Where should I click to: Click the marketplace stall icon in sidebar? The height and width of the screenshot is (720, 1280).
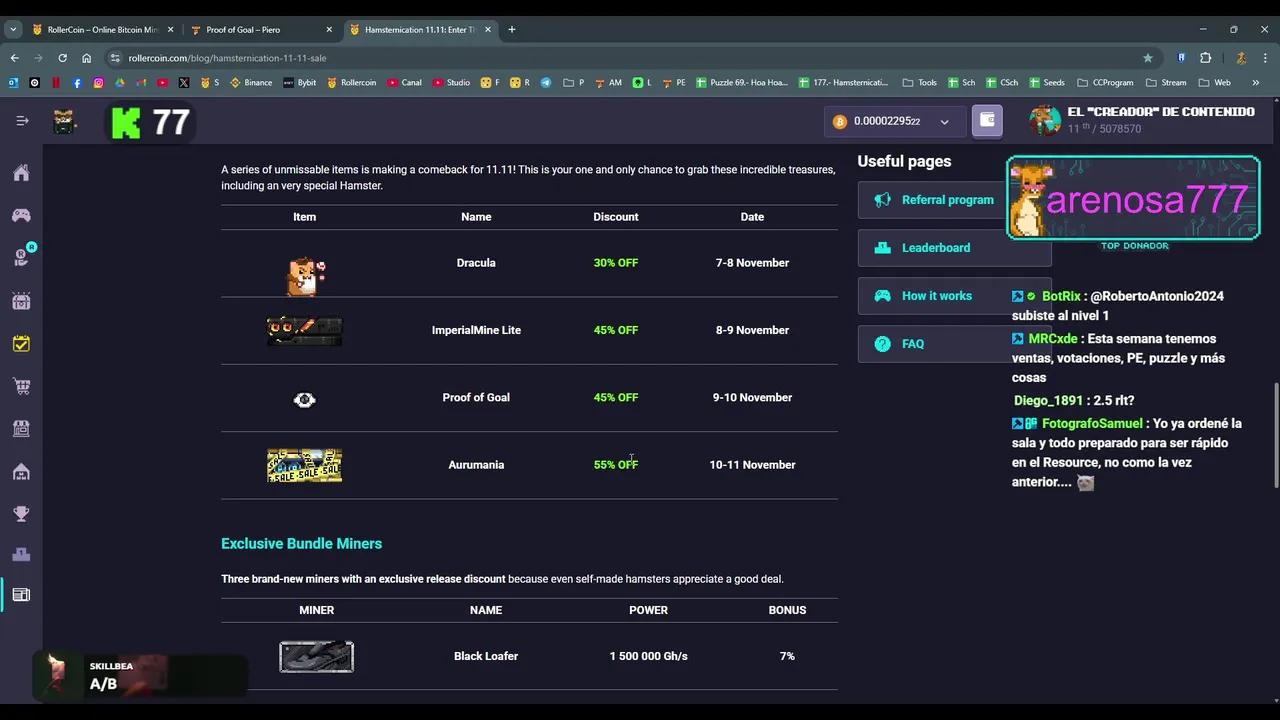pyautogui.click(x=21, y=428)
